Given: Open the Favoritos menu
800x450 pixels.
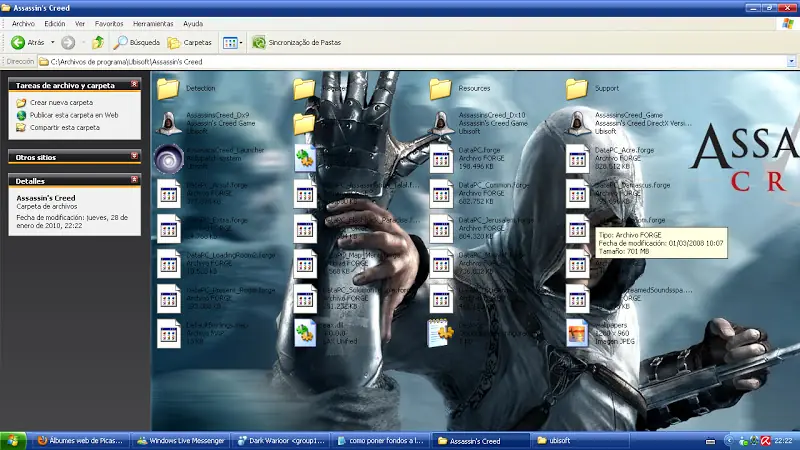Looking at the screenshot, I should 109,23.
